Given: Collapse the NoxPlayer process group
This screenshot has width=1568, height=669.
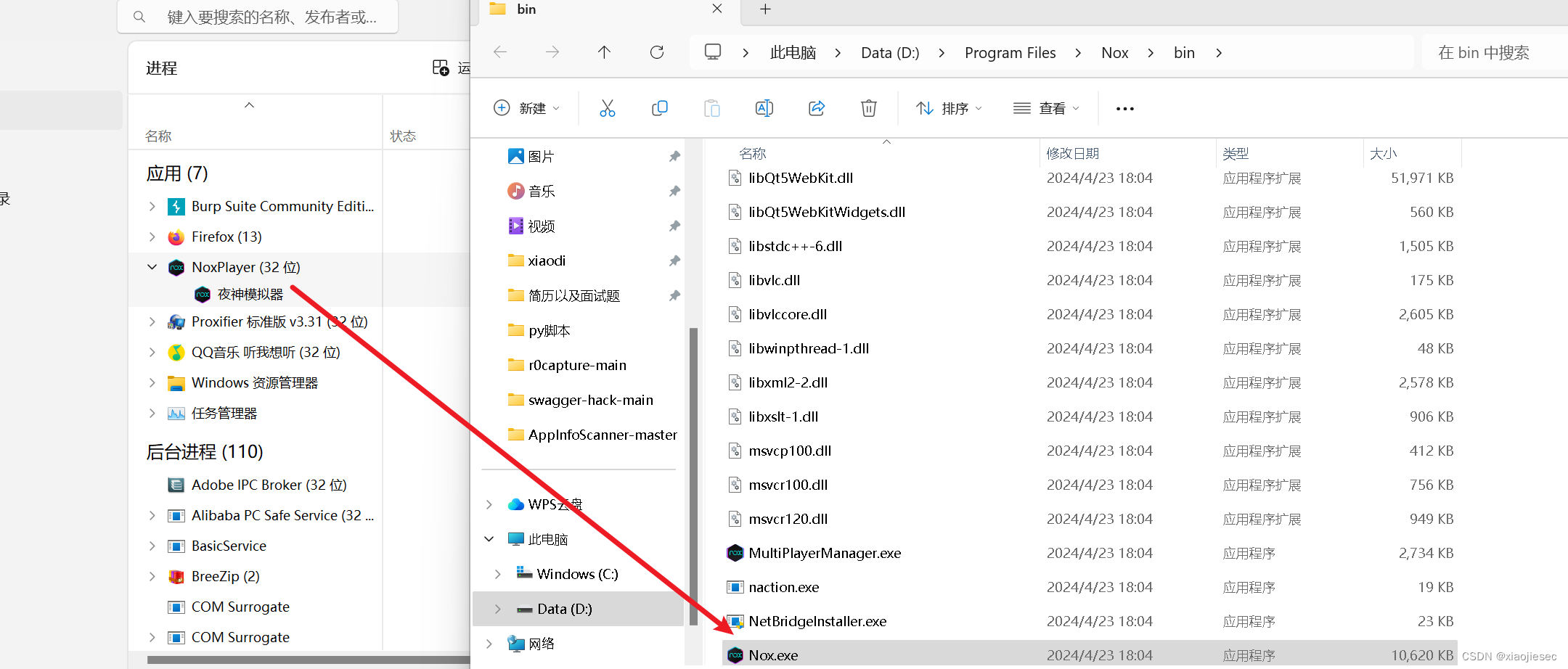Looking at the screenshot, I should coord(152,268).
